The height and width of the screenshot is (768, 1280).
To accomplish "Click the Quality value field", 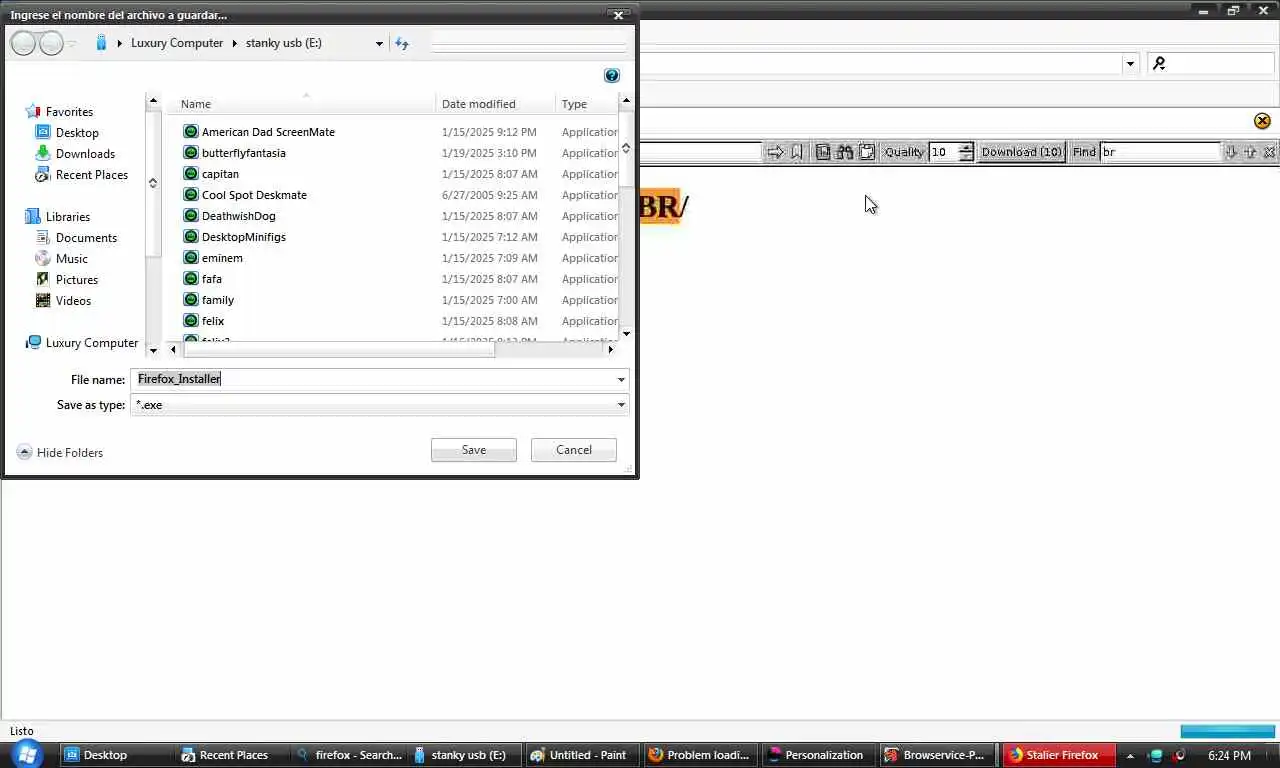I will [943, 152].
